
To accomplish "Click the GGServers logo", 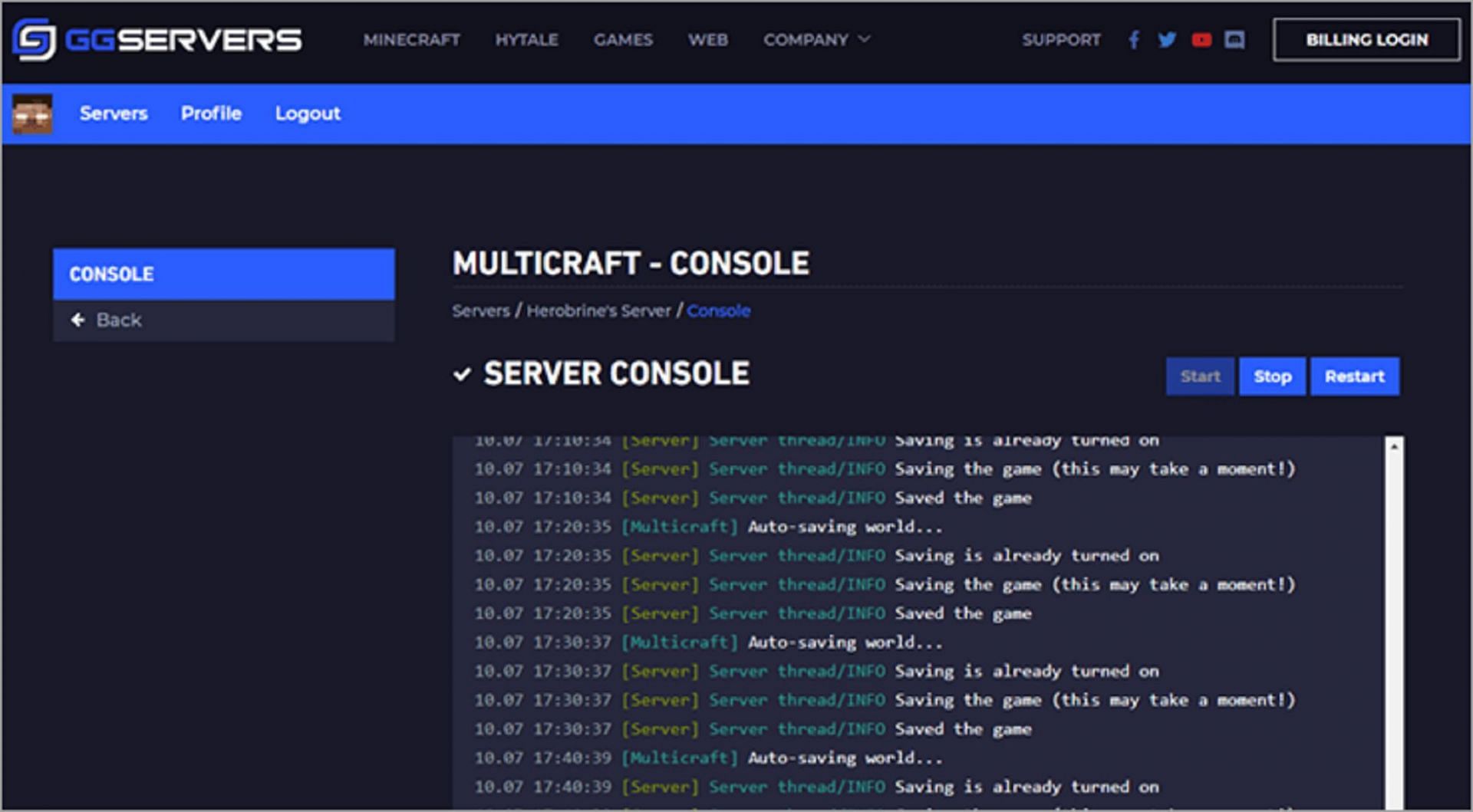I will click(157, 39).
